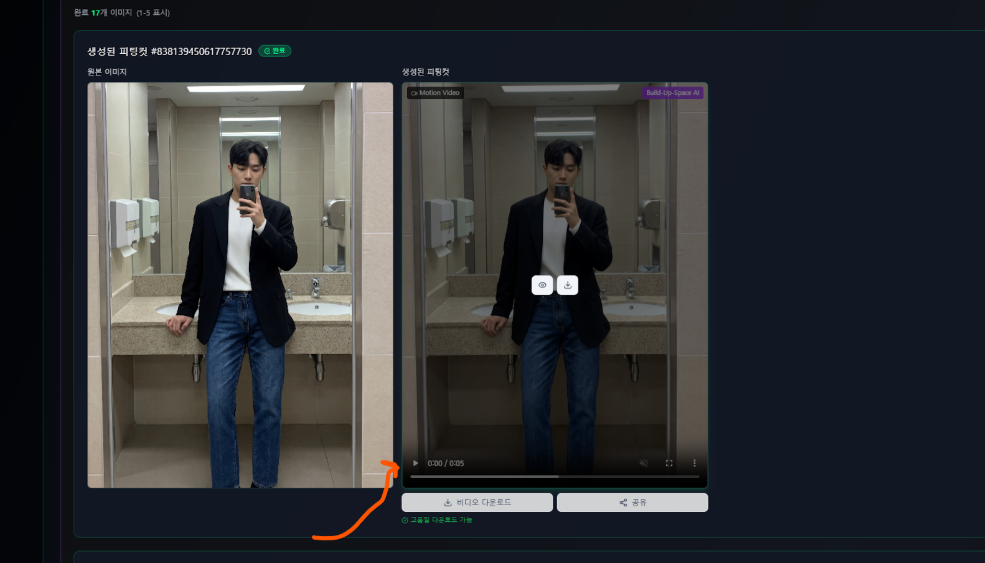Select the fitting cut ID #838139450617757730
985x563 pixels.
coord(202,52)
